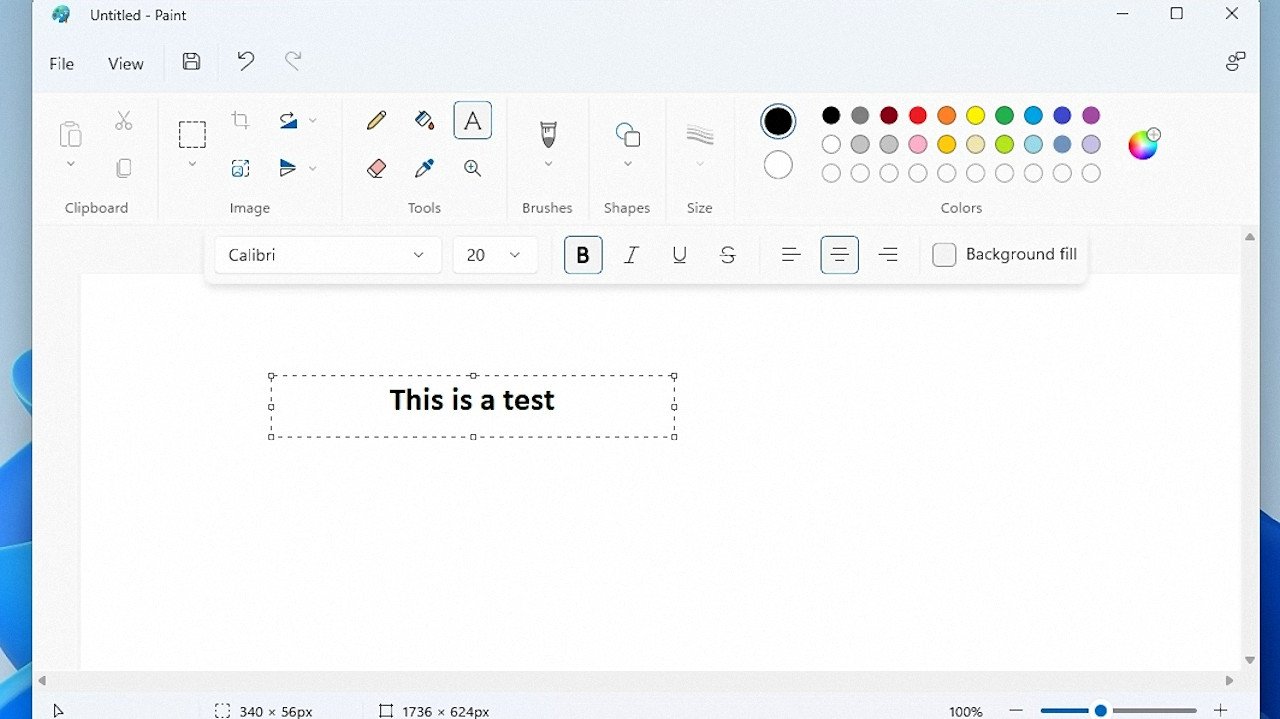Align text left
This screenshot has height=719, width=1280.
(x=791, y=255)
